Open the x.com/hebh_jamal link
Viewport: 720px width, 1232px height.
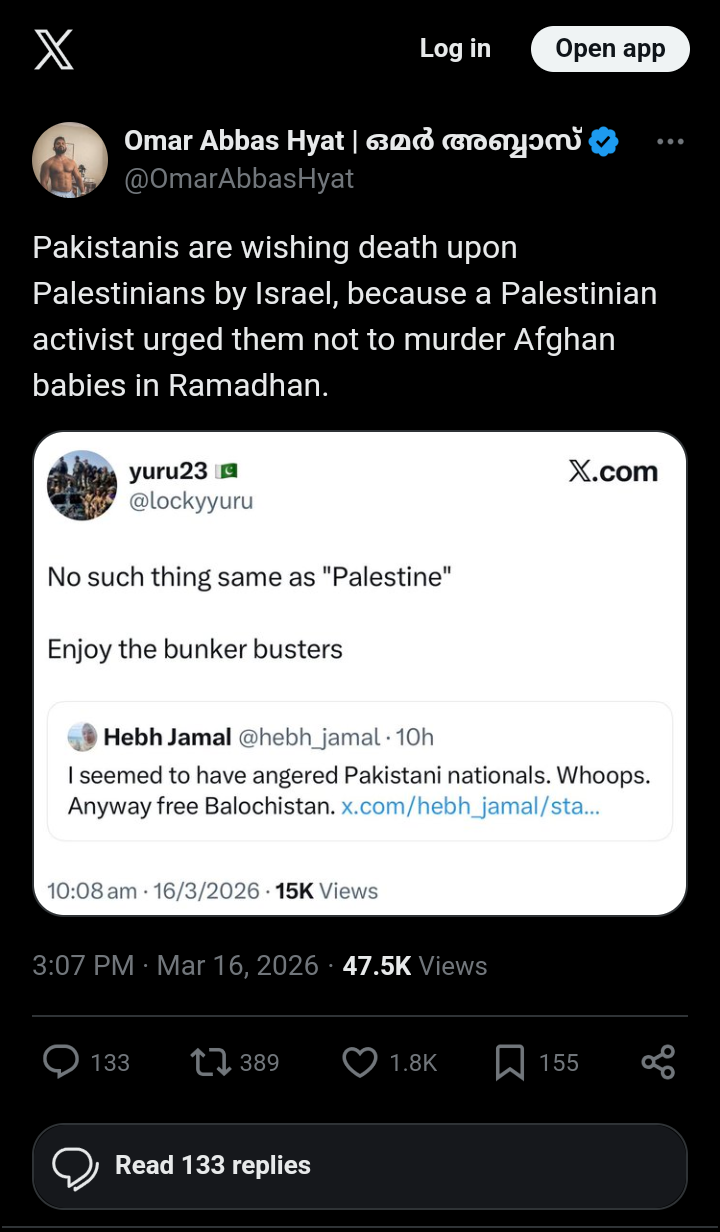pyautogui.click(x=470, y=805)
